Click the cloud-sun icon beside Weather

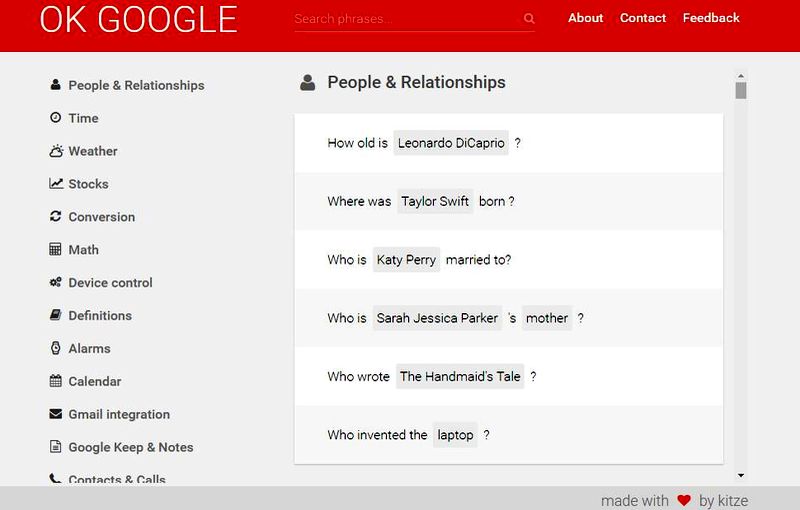click(56, 151)
